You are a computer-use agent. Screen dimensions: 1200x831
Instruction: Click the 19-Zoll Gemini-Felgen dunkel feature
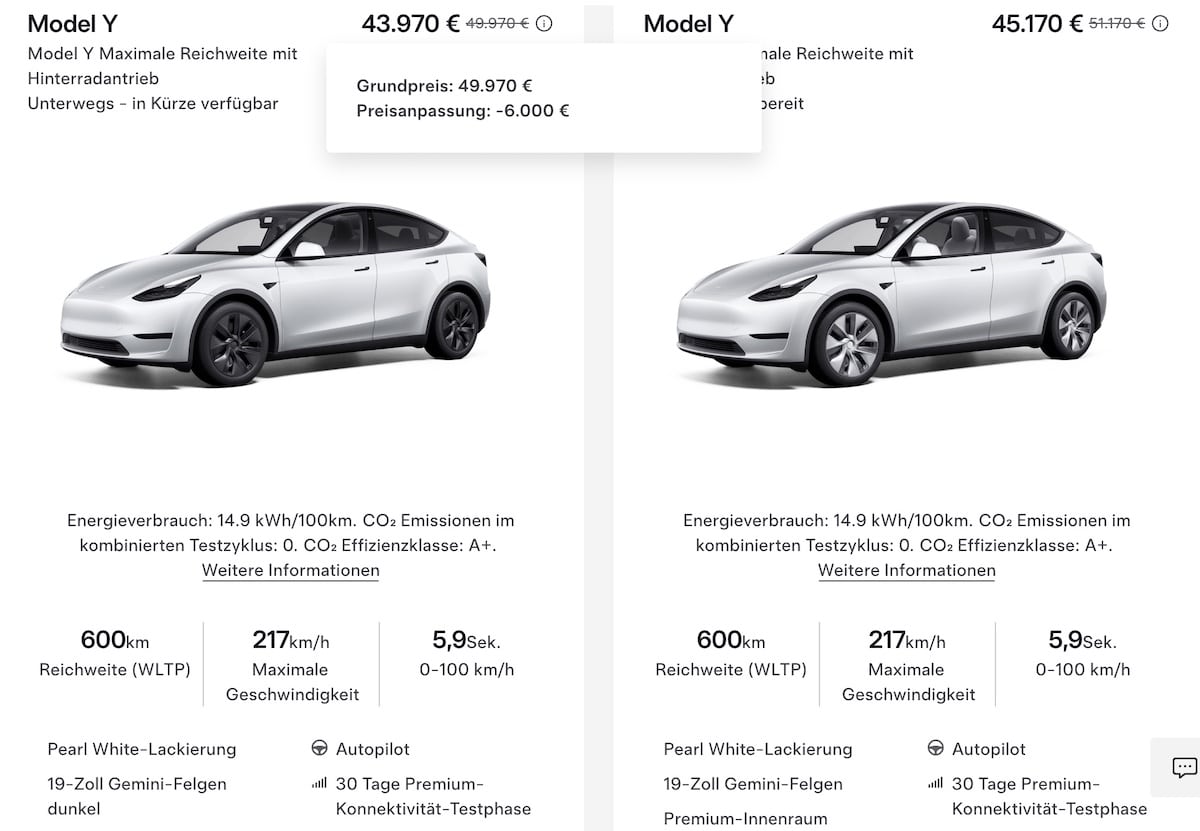tap(137, 796)
